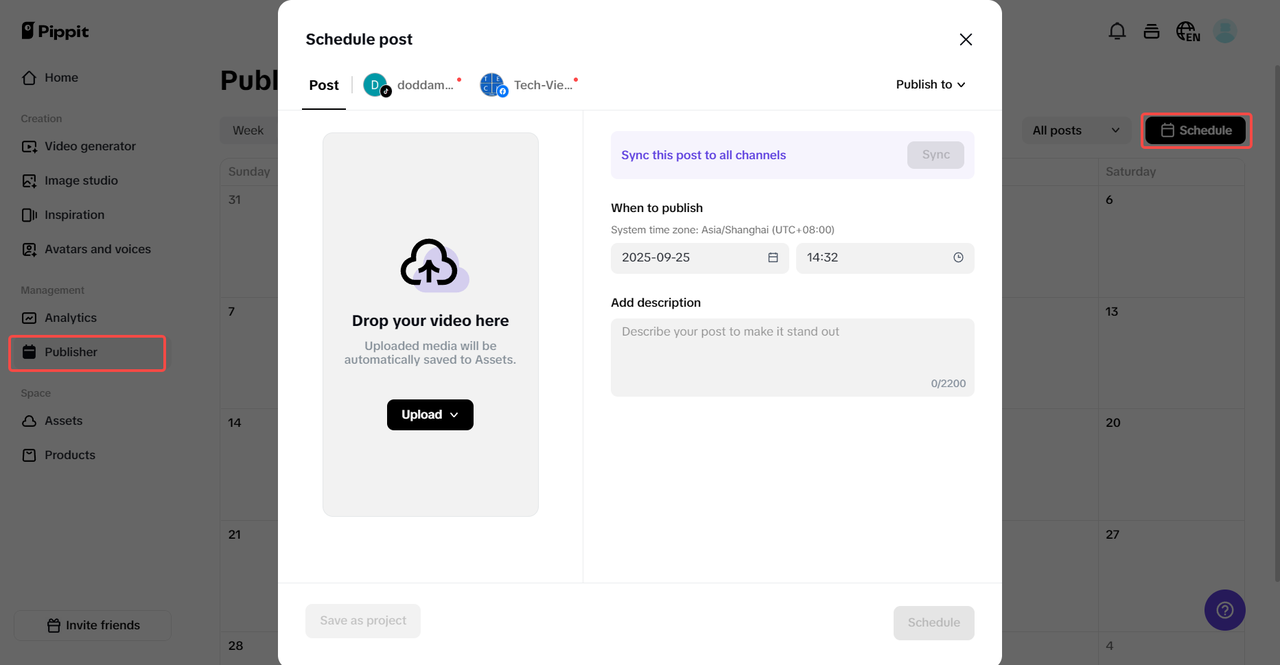Switch to the Post tab

323,85
